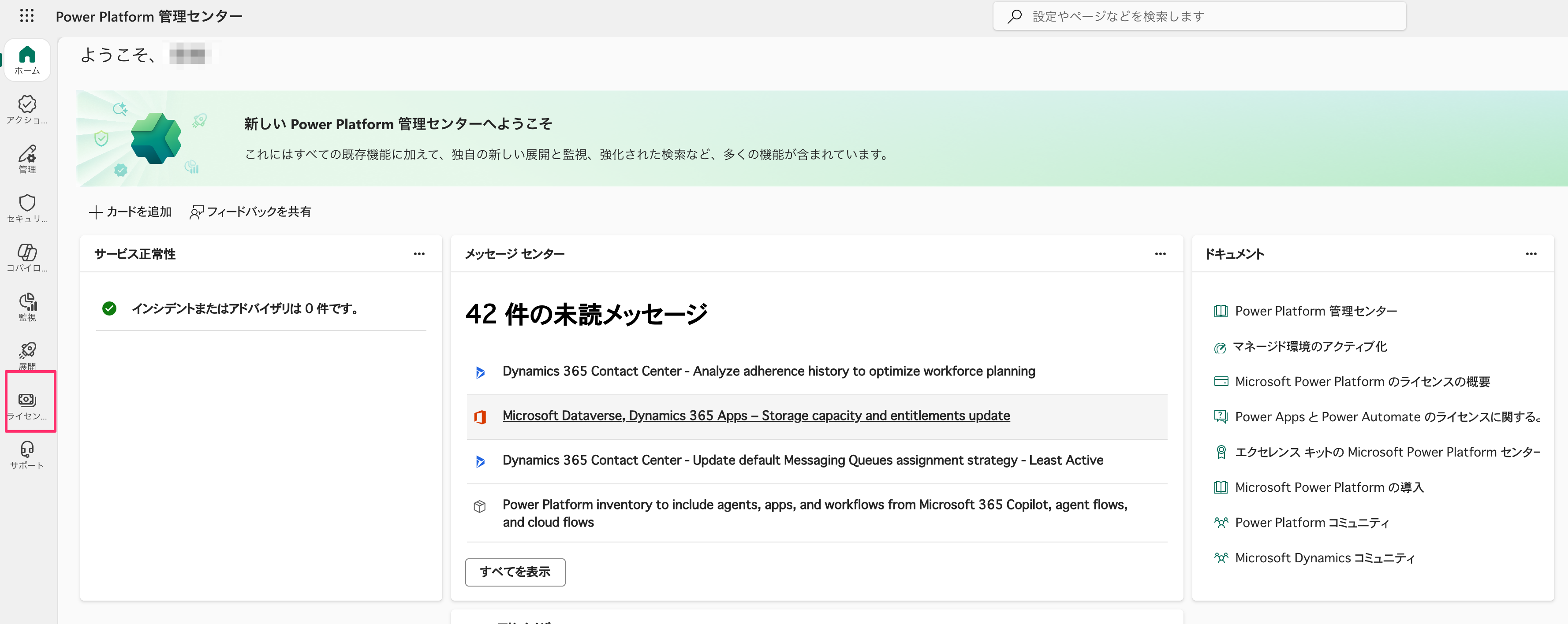Image resolution: width=1568 pixels, height=624 pixels.
Task: Open 展開 rocket icon in sidebar
Action: 27,355
